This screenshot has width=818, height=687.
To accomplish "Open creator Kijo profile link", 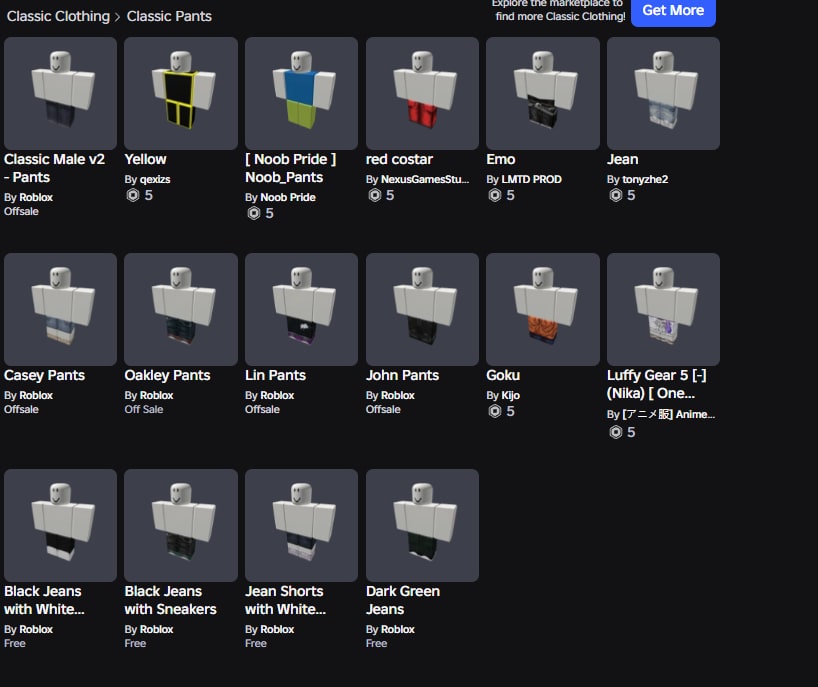I will (x=510, y=395).
